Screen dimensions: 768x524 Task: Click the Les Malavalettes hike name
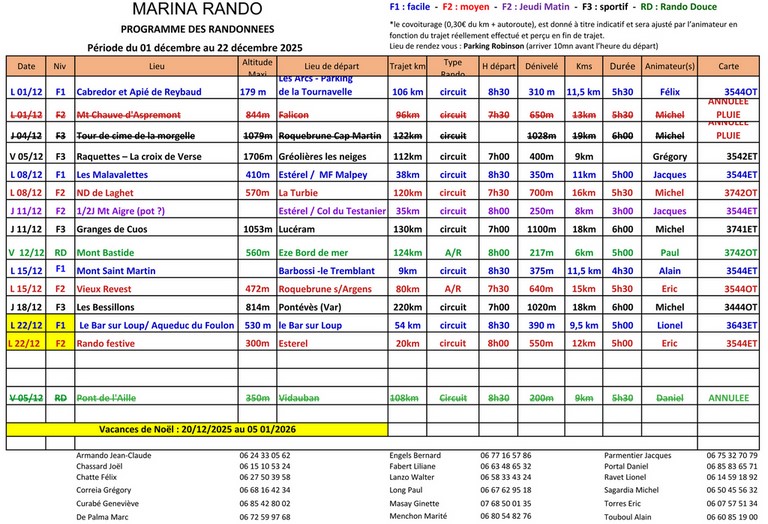(x=112, y=174)
